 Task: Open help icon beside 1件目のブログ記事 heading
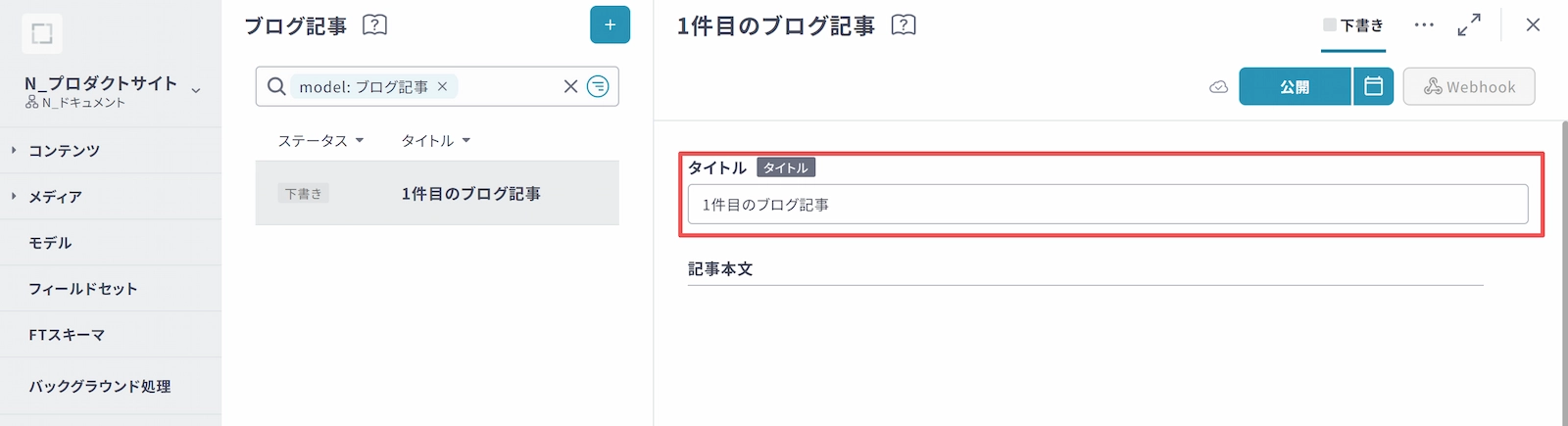point(904,25)
